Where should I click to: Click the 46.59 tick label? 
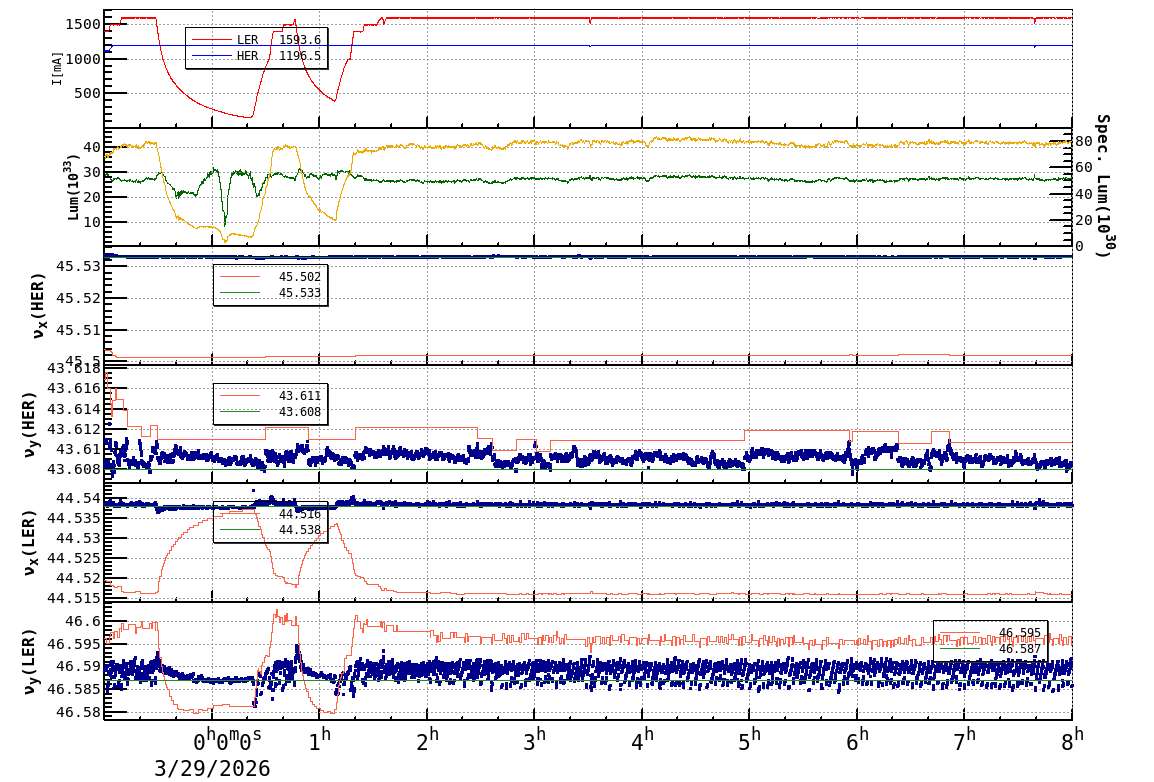point(78,667)
